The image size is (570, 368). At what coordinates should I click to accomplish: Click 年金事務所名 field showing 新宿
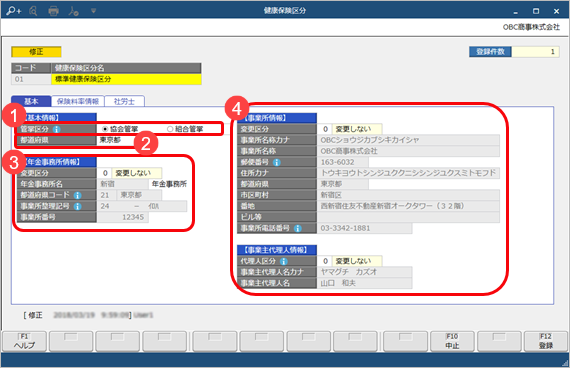pyautogui.click(x=123, y=184)
